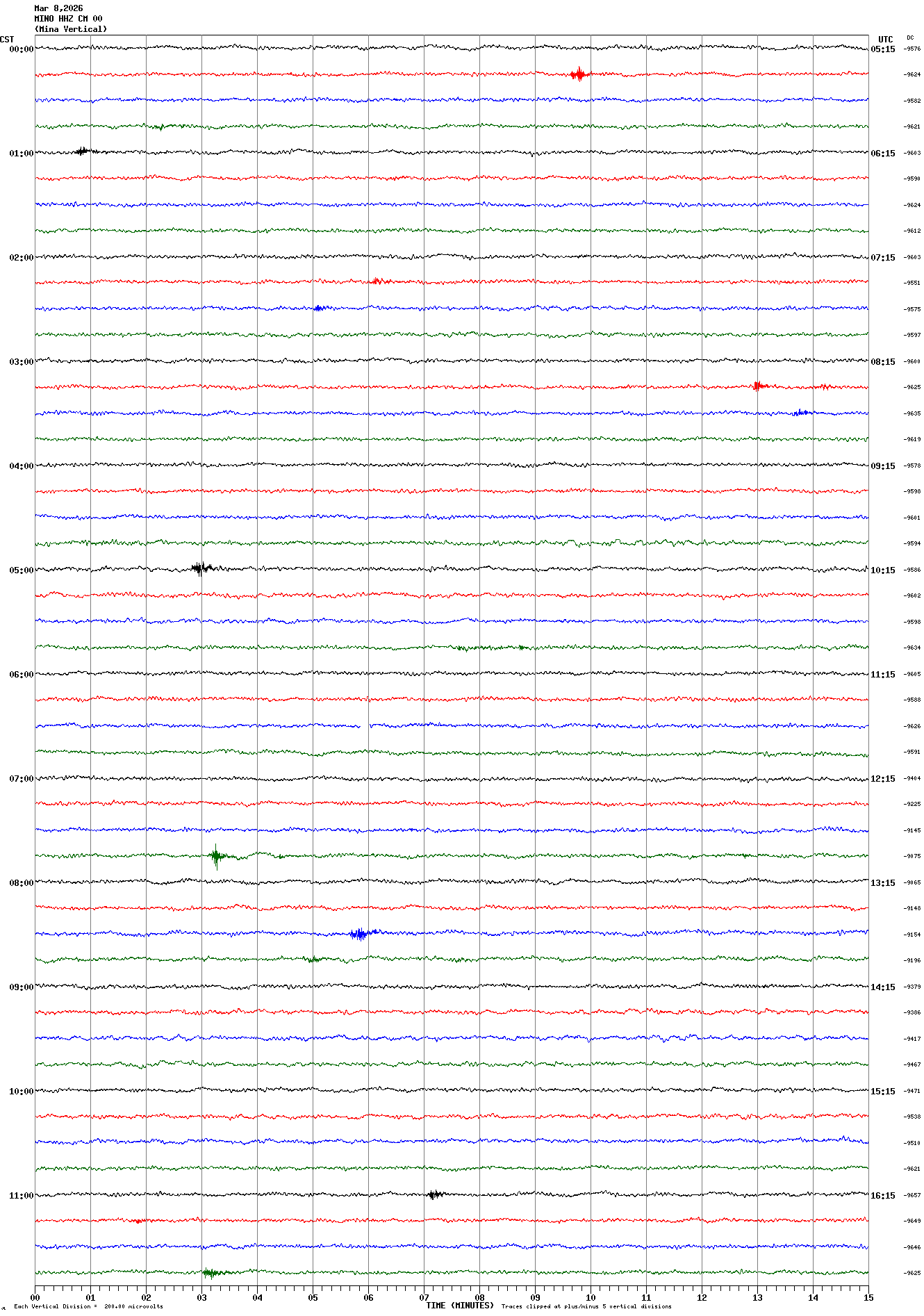Click the CST label at top left
The width and height of the screenshot is (924, 1316).
pyautogui.click(x=7, y=40)
